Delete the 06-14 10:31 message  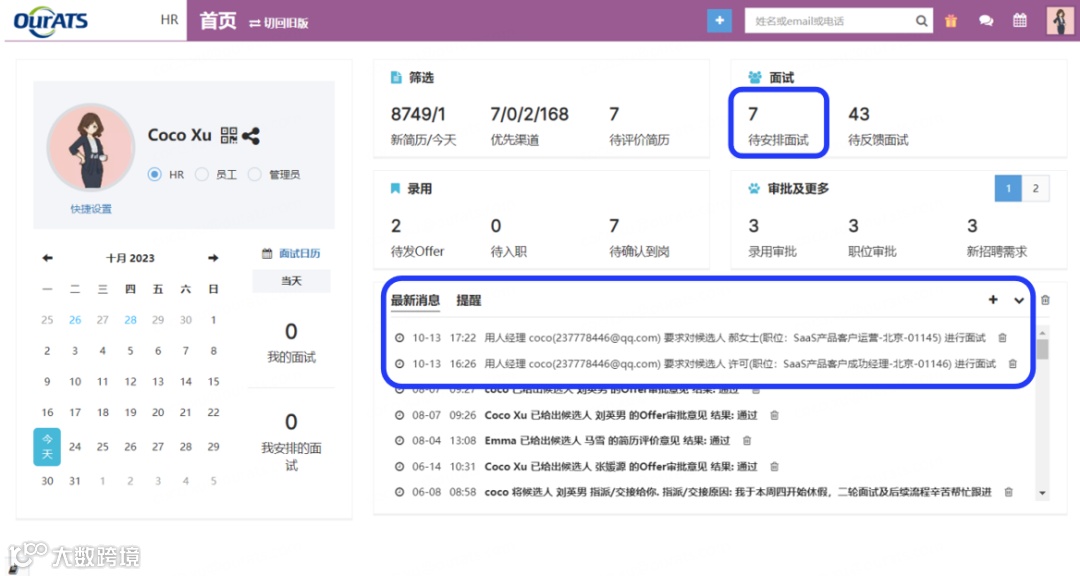pos(774,466)
